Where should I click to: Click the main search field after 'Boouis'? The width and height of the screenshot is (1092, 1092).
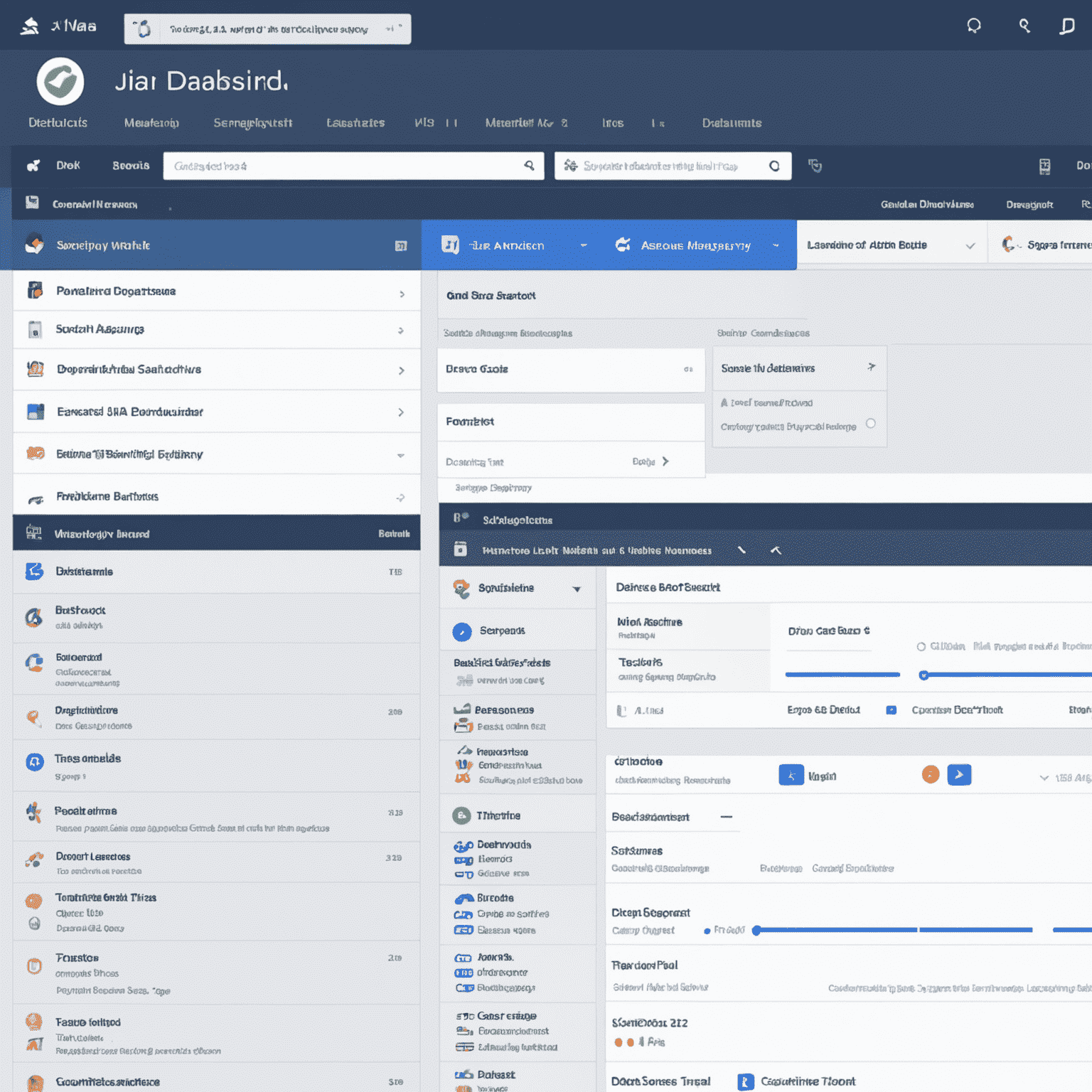click(x=353, y=166)
